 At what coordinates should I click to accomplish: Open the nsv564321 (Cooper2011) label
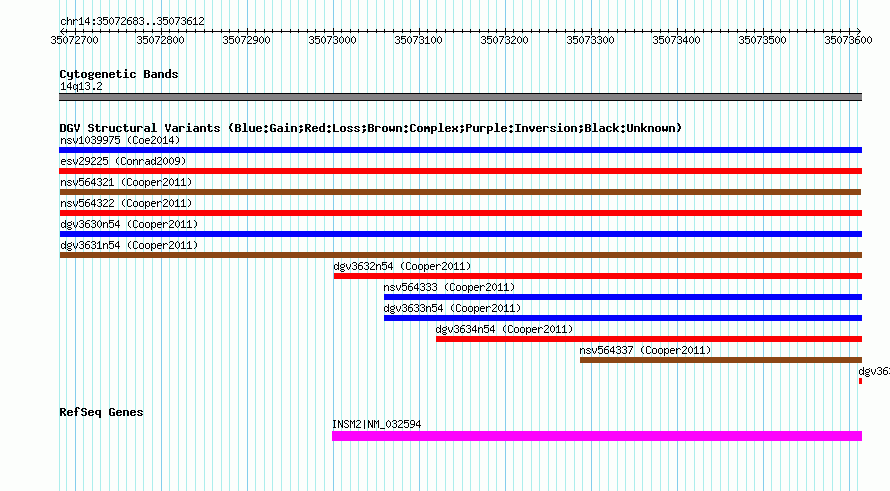coord(126,182)
